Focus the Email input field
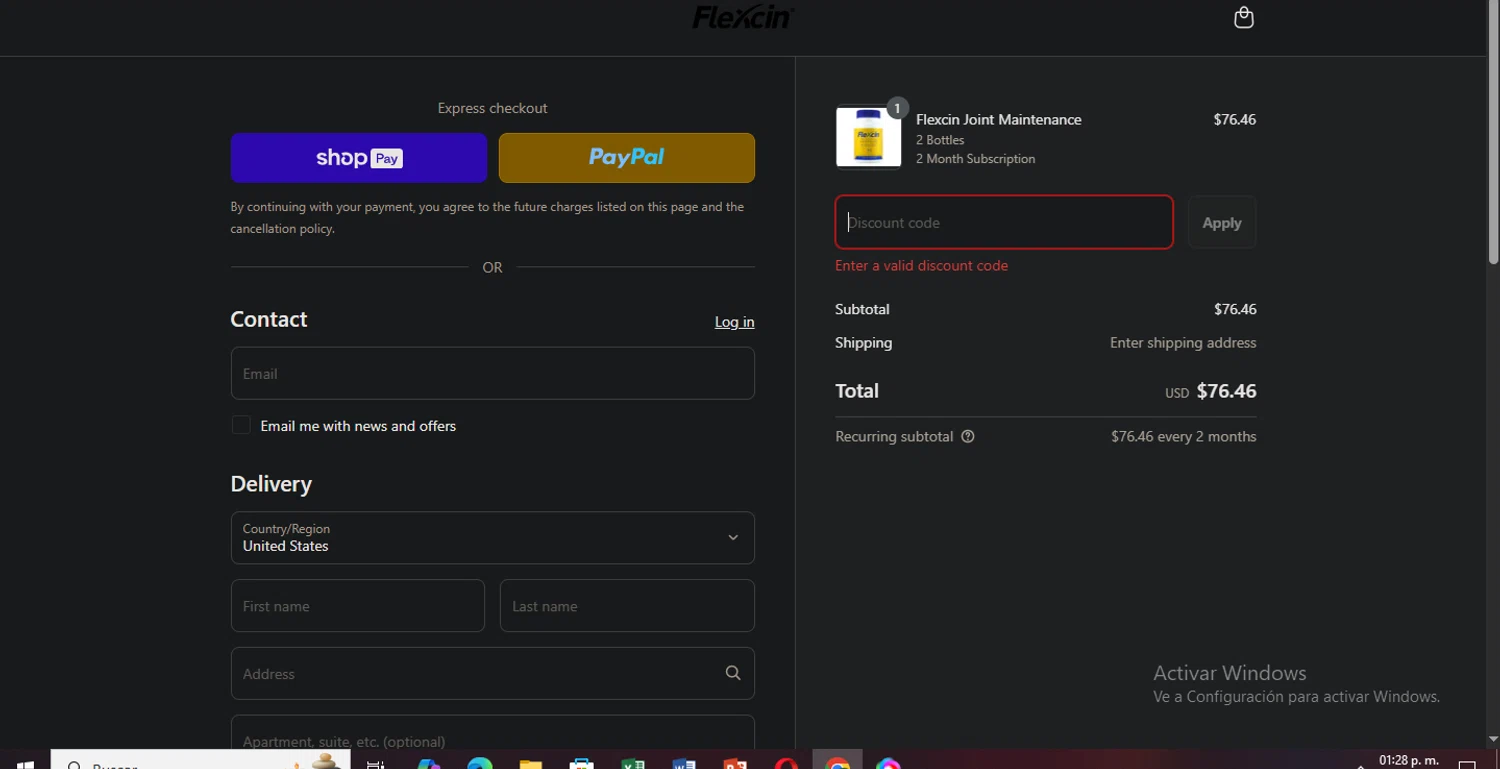 tap(492, 373)
